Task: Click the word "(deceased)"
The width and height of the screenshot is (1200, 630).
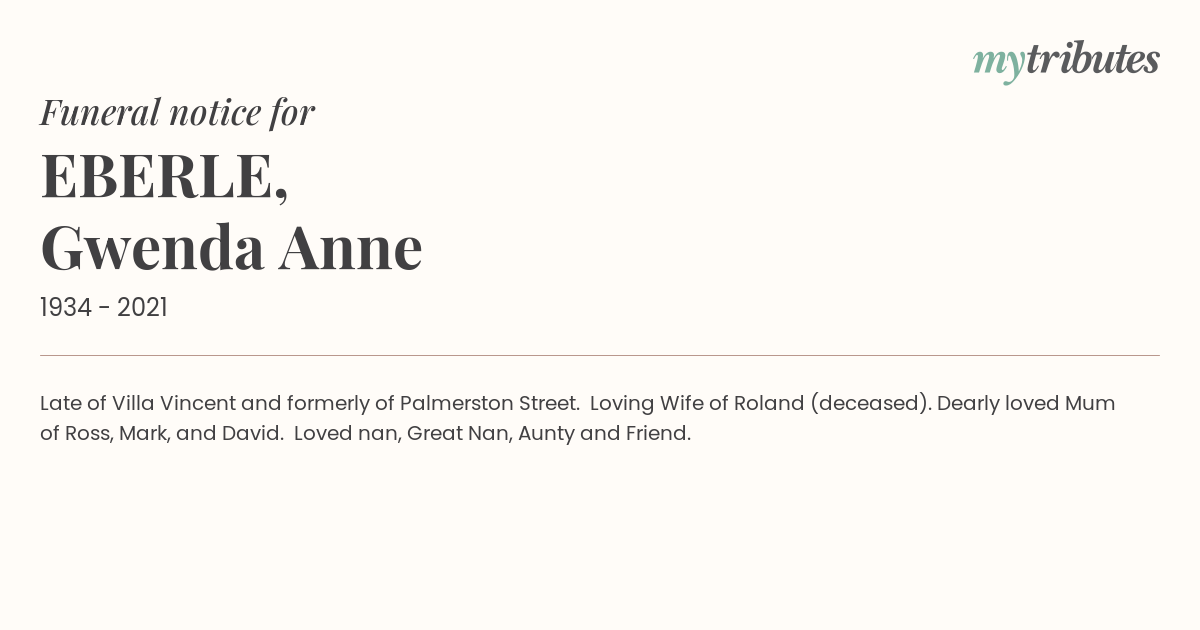Action: [x=870, y=404]
